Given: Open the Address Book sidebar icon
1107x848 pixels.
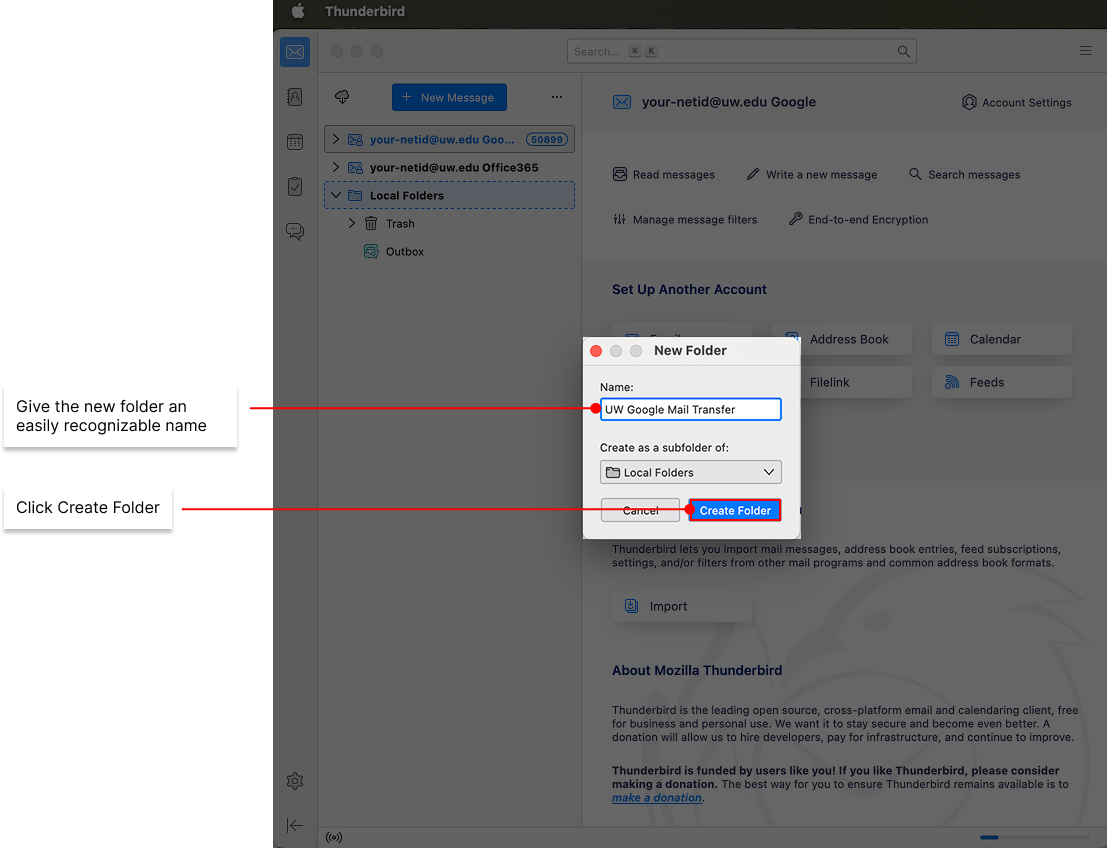Looking at the screenshot, I should (295, 97).
